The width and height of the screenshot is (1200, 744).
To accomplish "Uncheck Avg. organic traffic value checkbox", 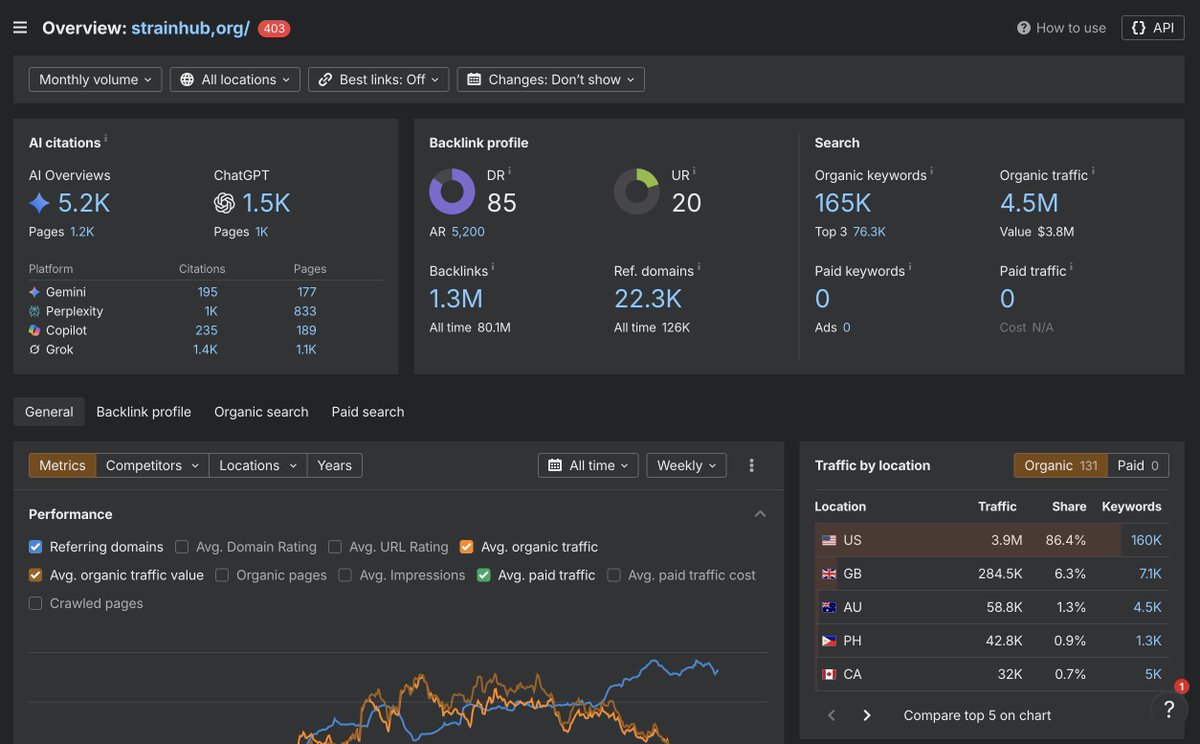I will [36, 575].
